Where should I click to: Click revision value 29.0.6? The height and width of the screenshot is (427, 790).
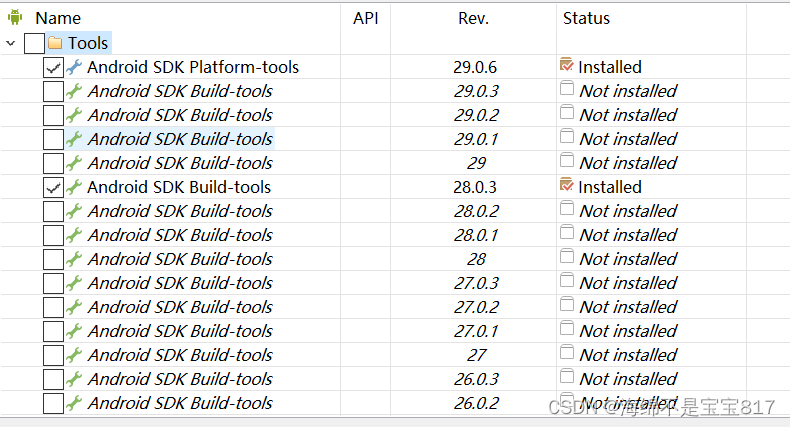475,67
